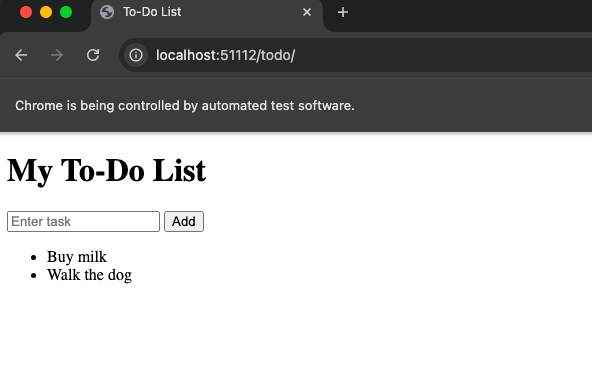Image resolution: width=592 pixels, height=392 pixels.
Task: Close the window with red button
Action: [26, 12]
